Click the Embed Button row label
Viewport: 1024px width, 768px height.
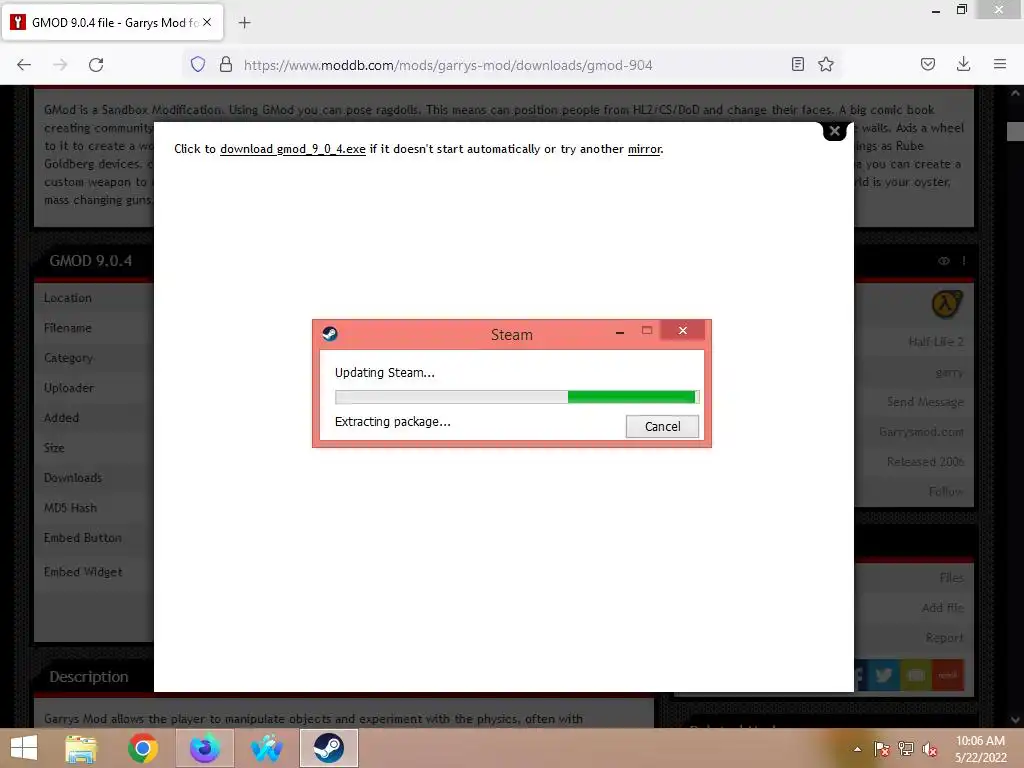click(x=82, y=537)
